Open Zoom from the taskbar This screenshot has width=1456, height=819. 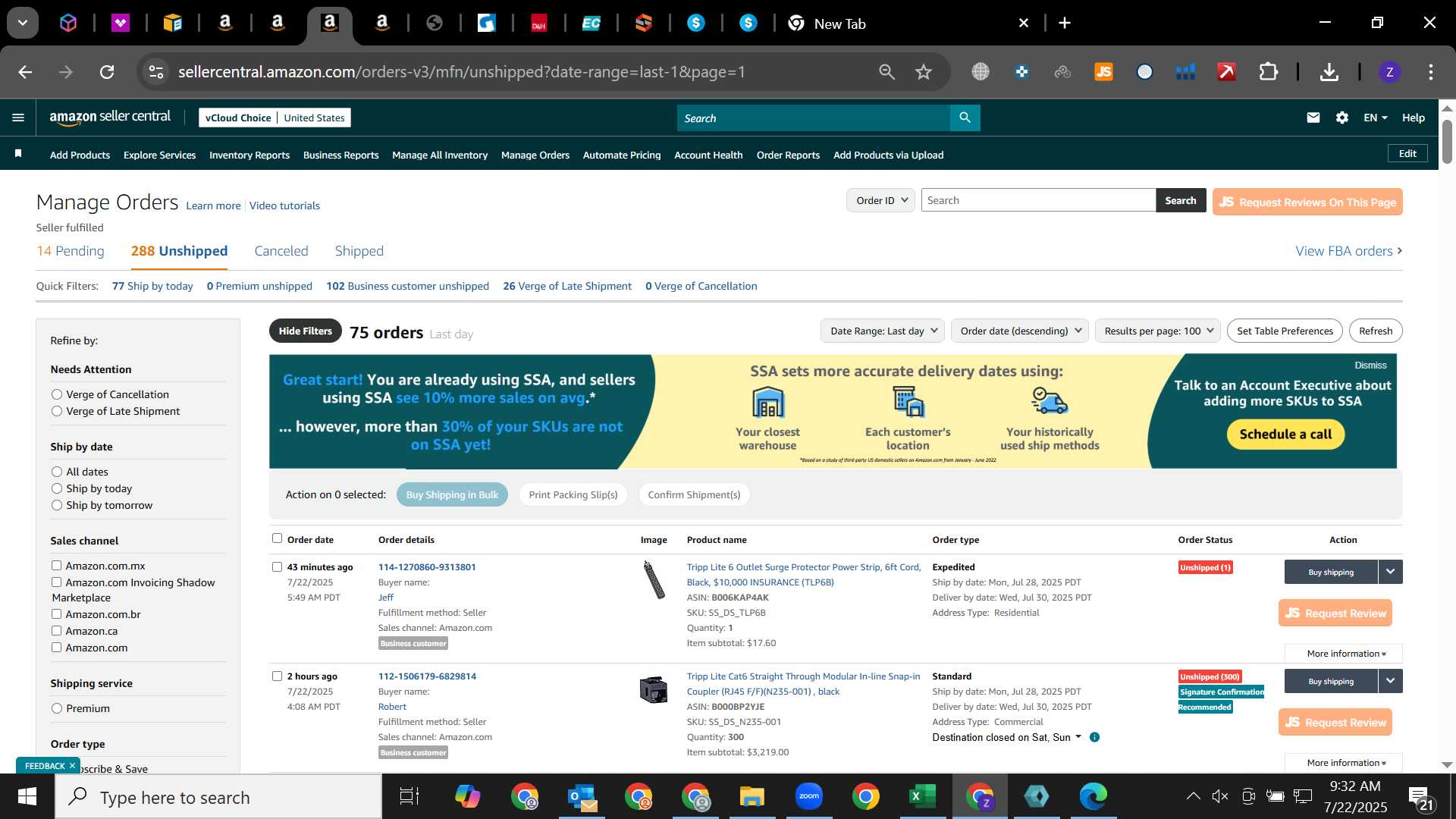point(809,796)
